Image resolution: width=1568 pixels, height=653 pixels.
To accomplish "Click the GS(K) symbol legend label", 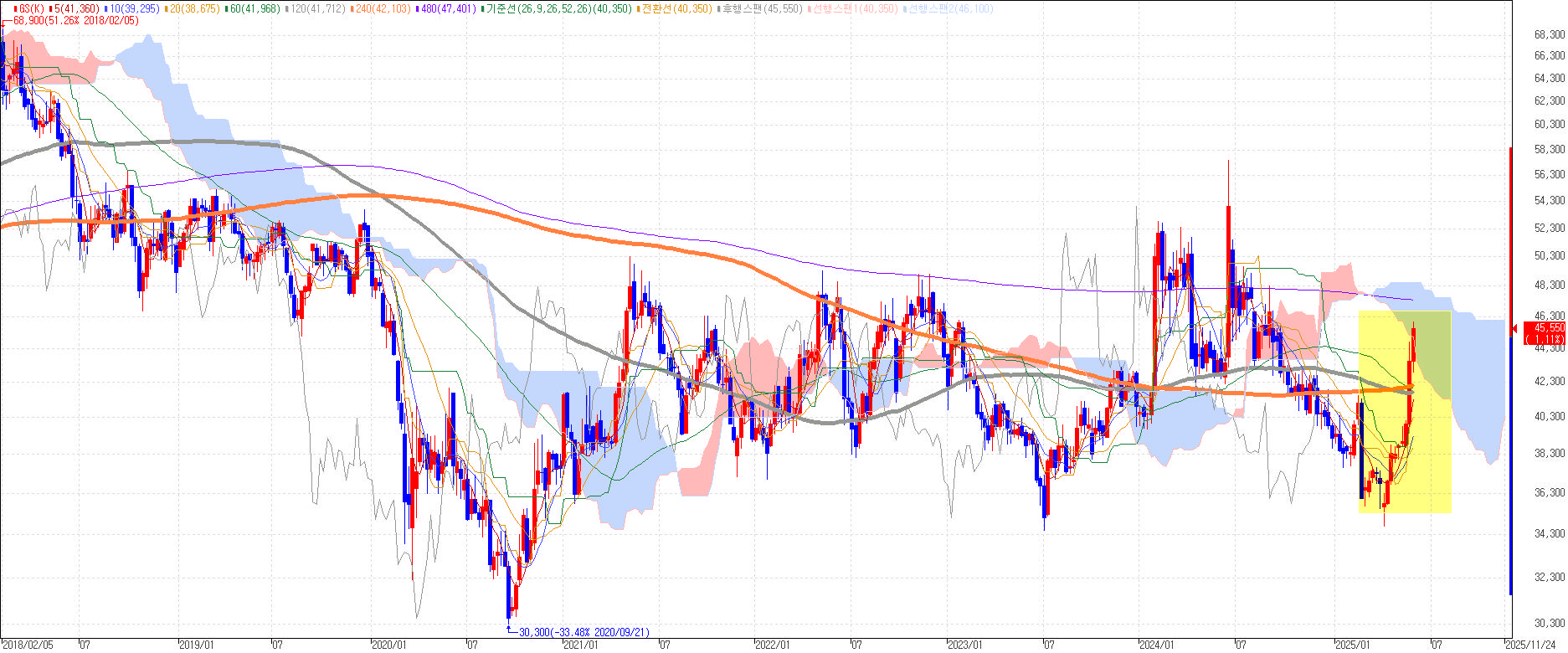I will point(31,8).
